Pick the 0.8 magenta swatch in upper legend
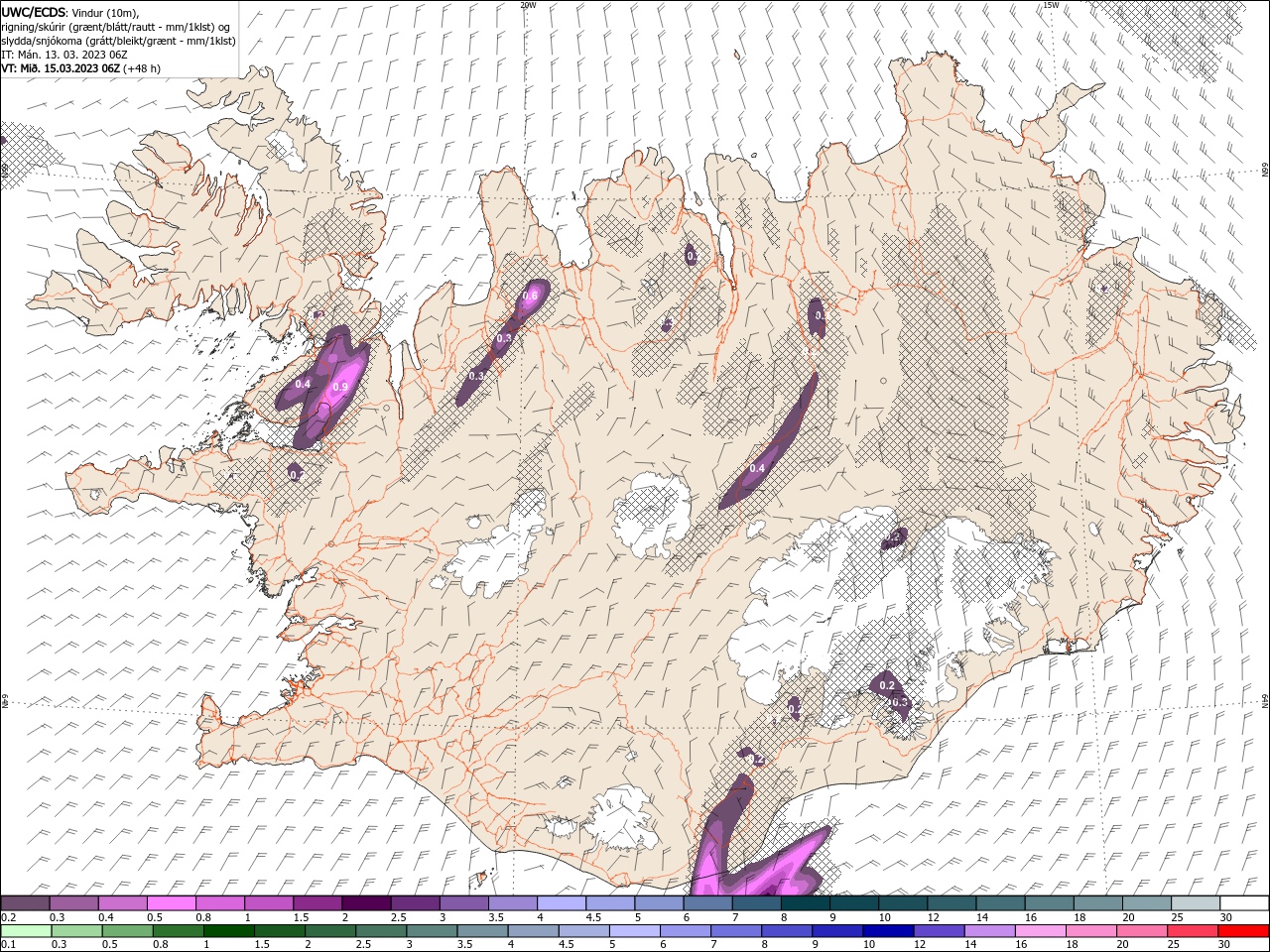The width and height of the screenshot is (1270, 952). click(x=219, y=903)
